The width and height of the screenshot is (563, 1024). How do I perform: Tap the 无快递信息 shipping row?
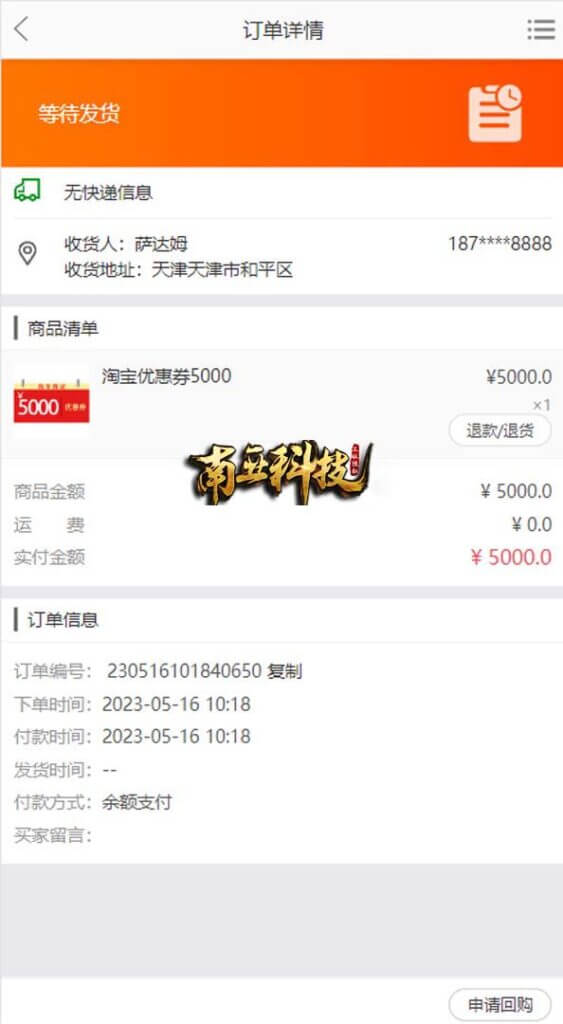282,192
